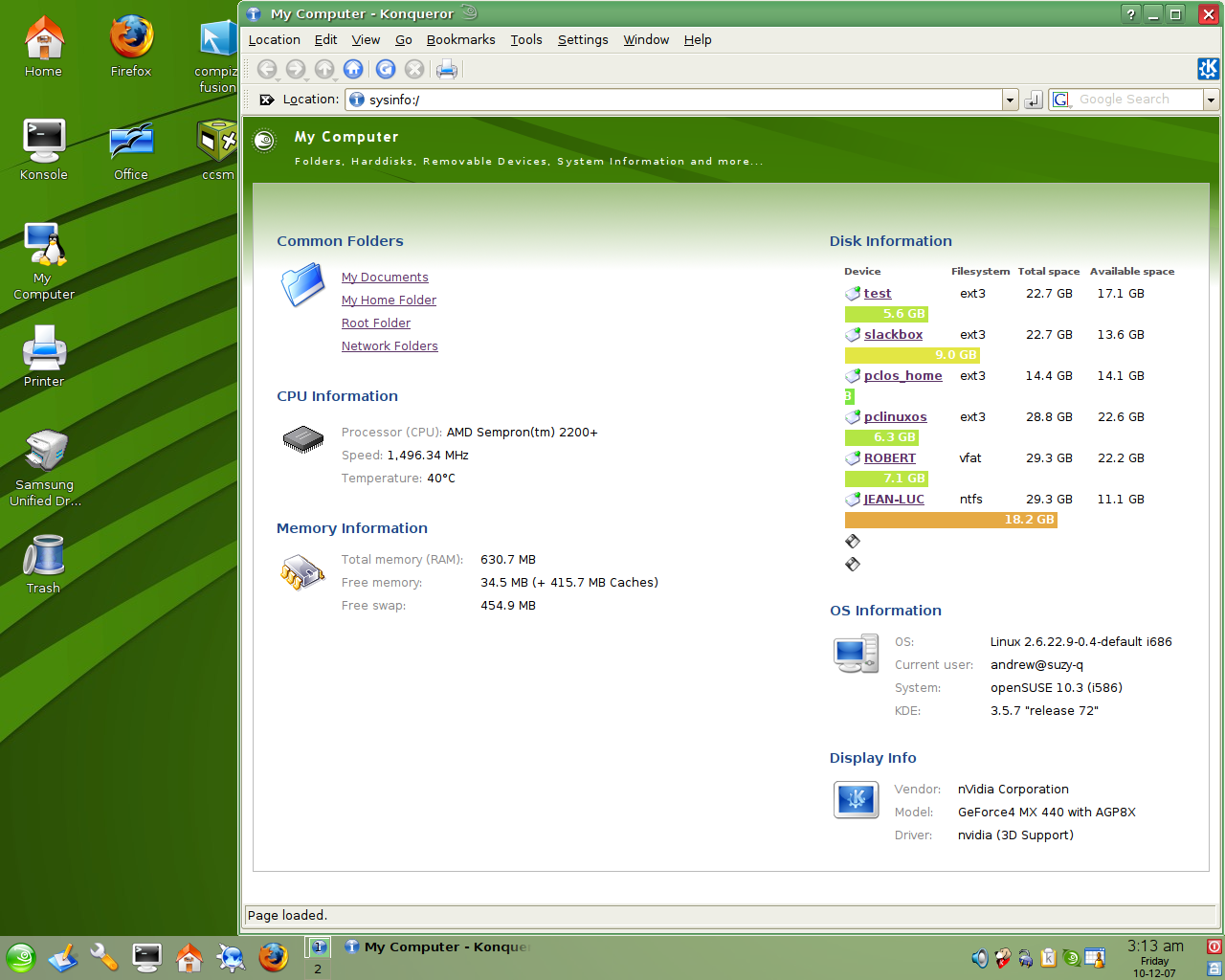Open the slackbox disk link

pyautogui.click(x=893, y=335)
